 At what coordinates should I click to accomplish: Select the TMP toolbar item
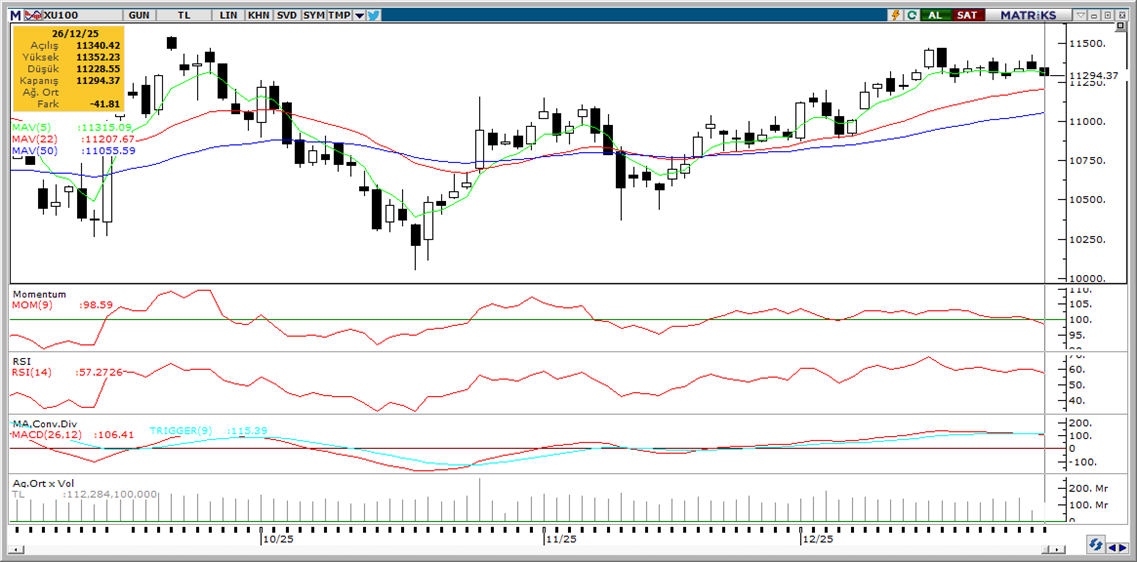tap(340, 15)
